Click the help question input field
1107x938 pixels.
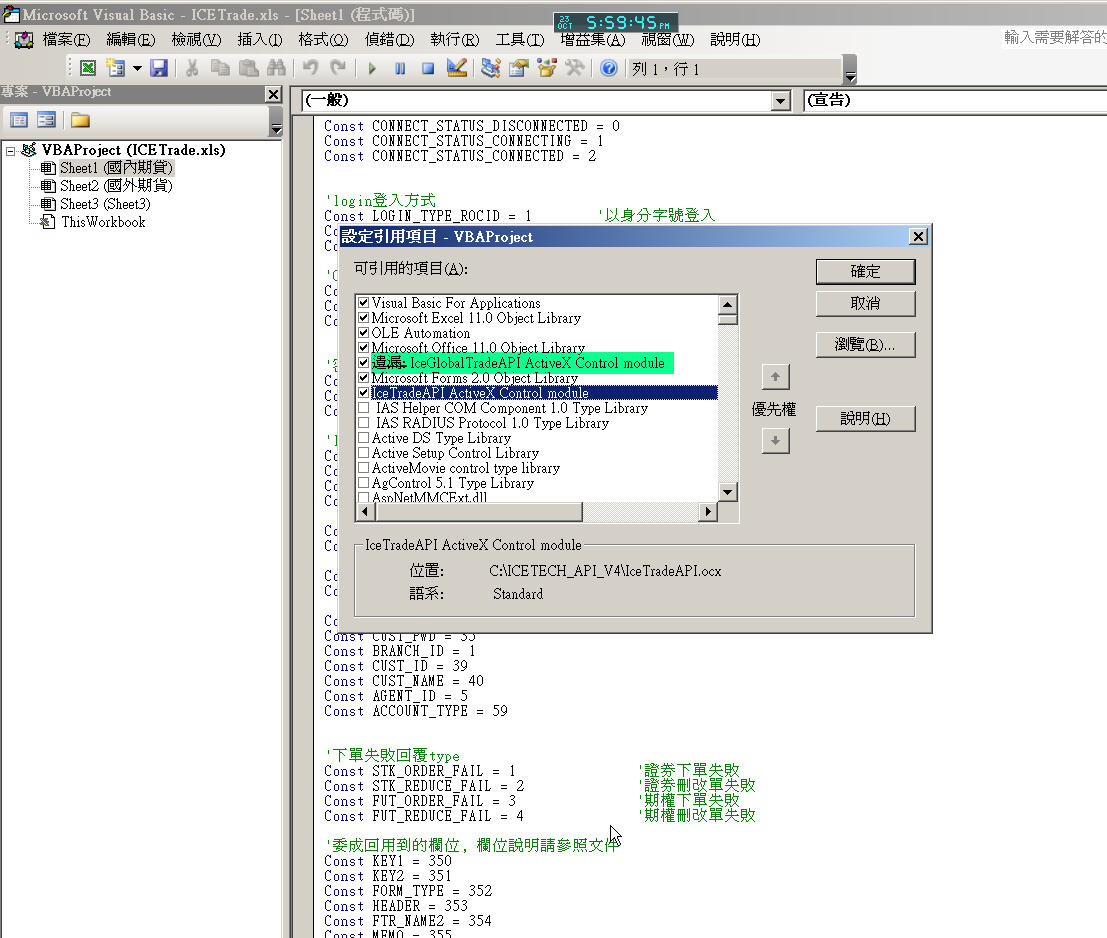point(1054,37)
